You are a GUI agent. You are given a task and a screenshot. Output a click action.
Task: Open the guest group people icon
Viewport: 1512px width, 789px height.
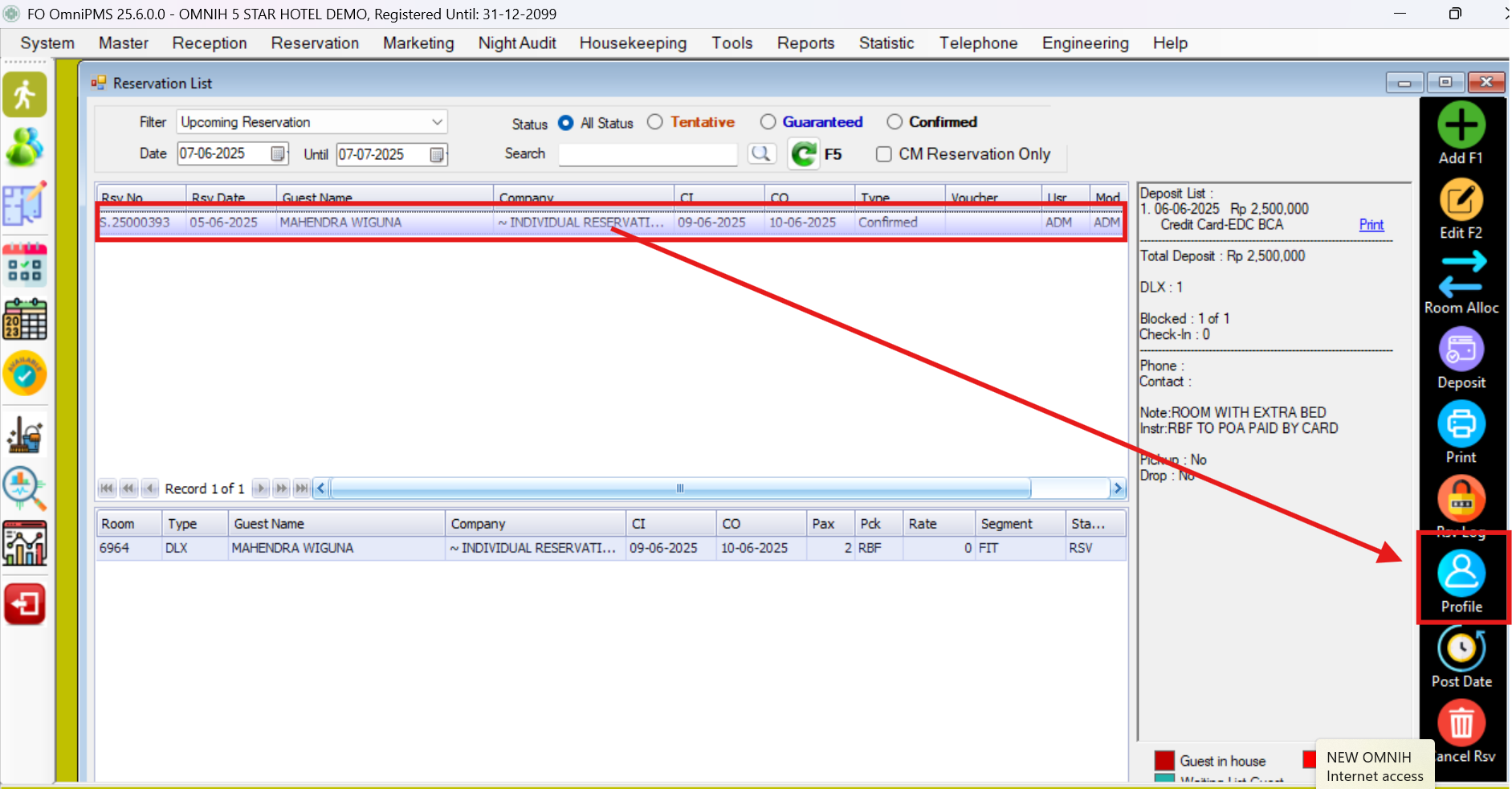25,148
